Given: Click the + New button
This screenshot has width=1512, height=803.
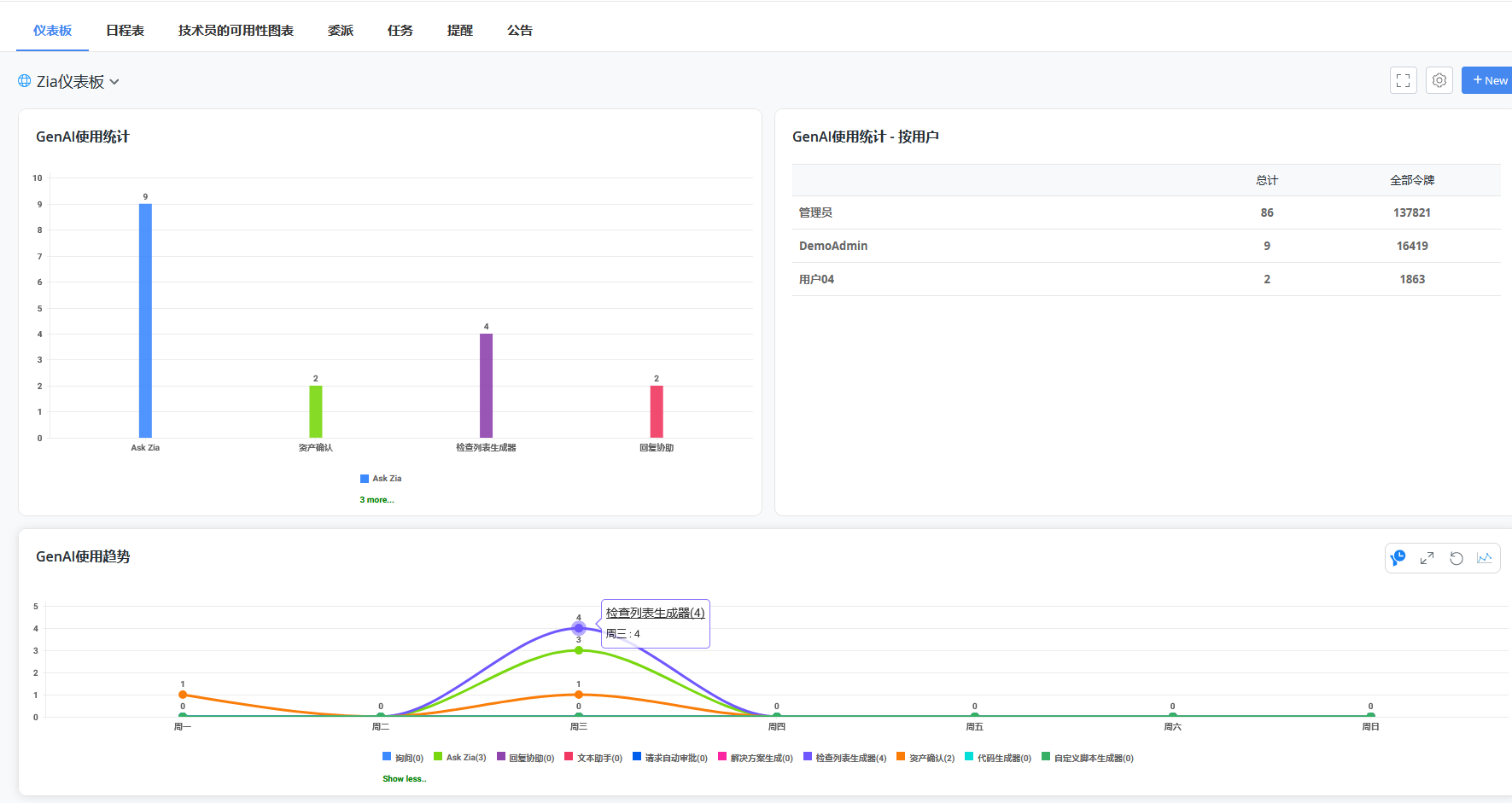Looking at the screenshot, I should click(x=1489, y=80).
